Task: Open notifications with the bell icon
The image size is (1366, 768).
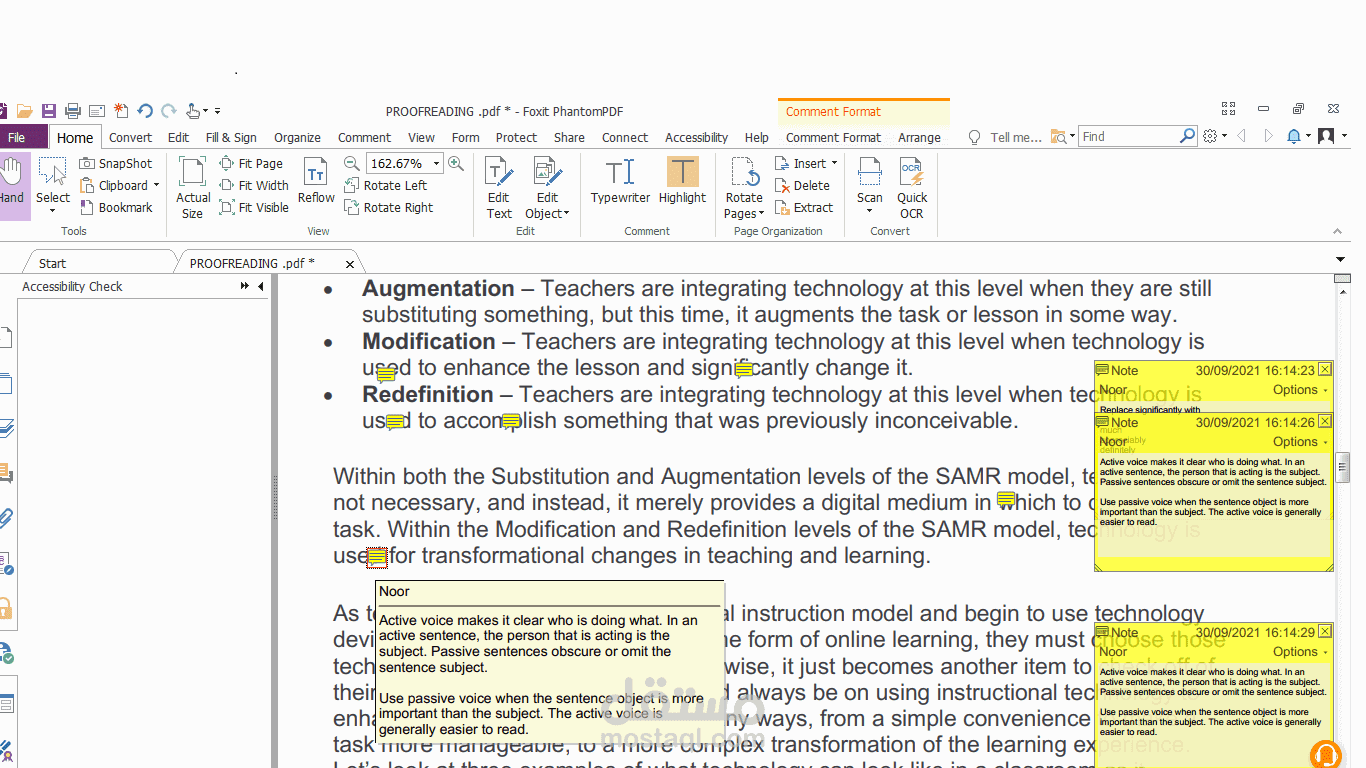Action: [1294, 136]
